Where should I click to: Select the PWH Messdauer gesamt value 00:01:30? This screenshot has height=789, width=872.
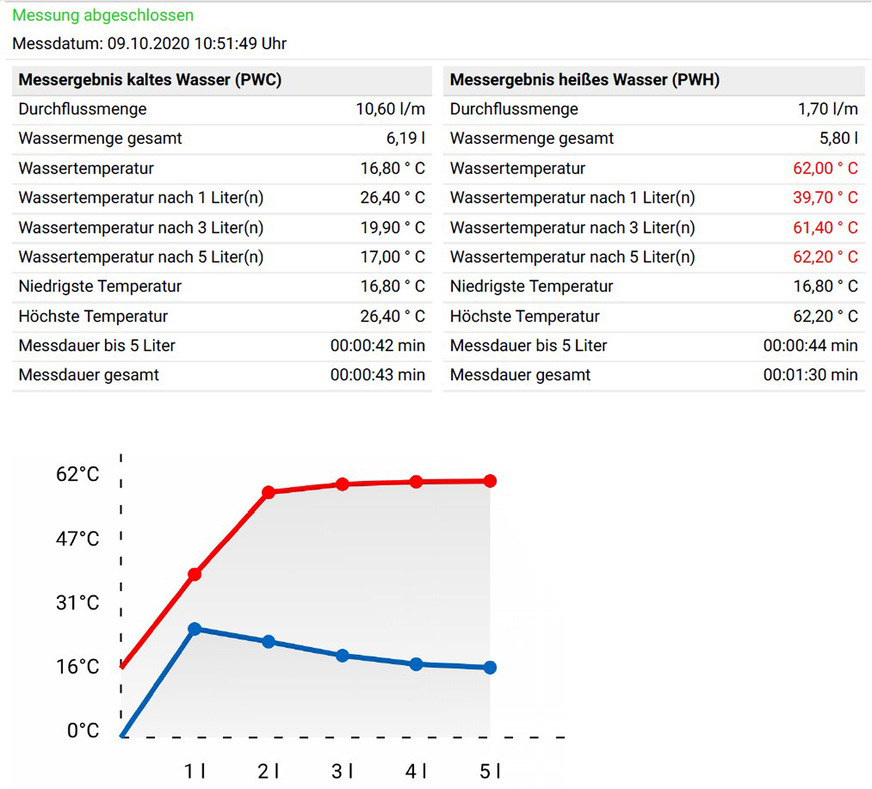(810, 375)
